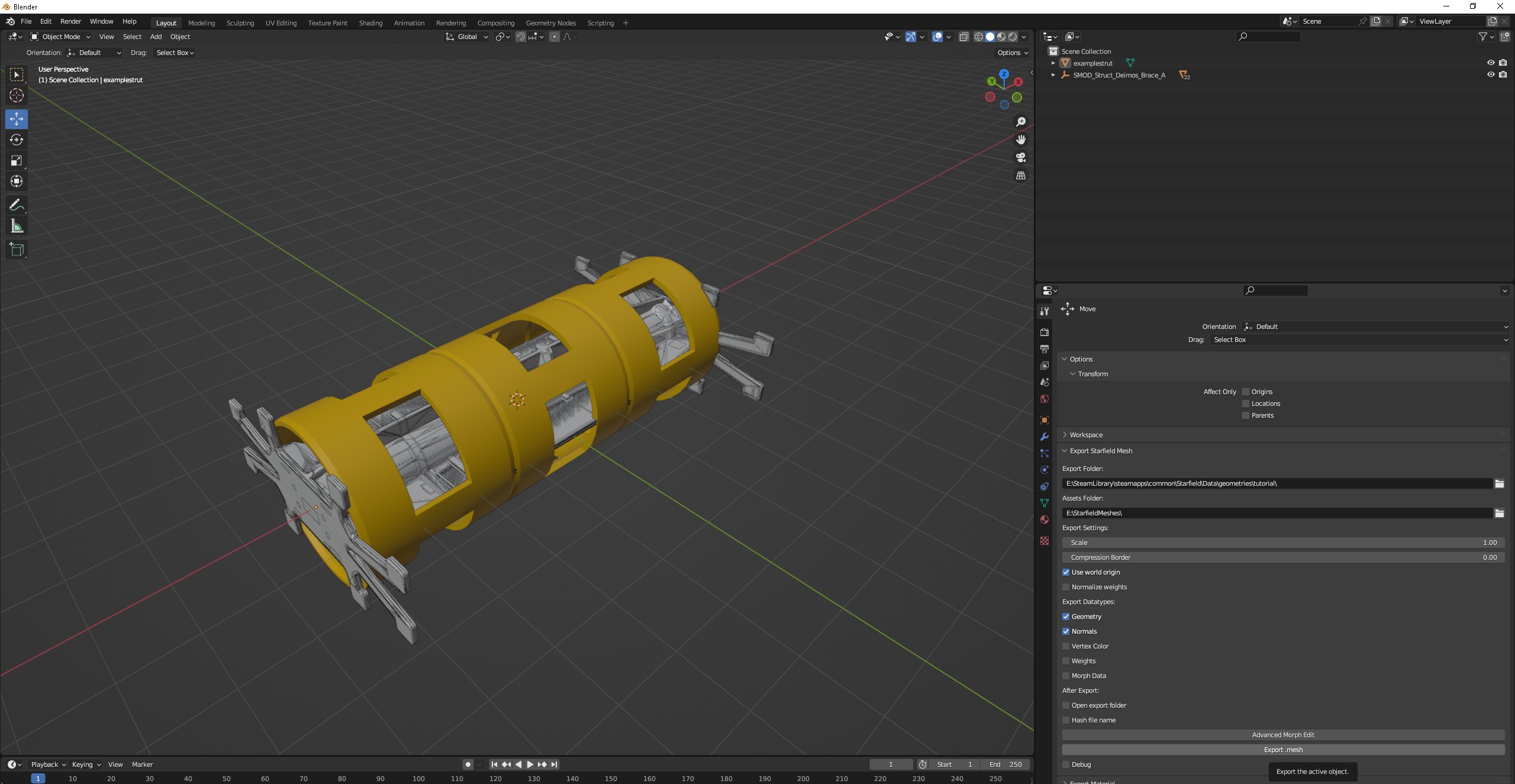This screenshot has width=1515, height=784.
Task: Enable Morph Data export checkbox
Action: (1066, 676)
